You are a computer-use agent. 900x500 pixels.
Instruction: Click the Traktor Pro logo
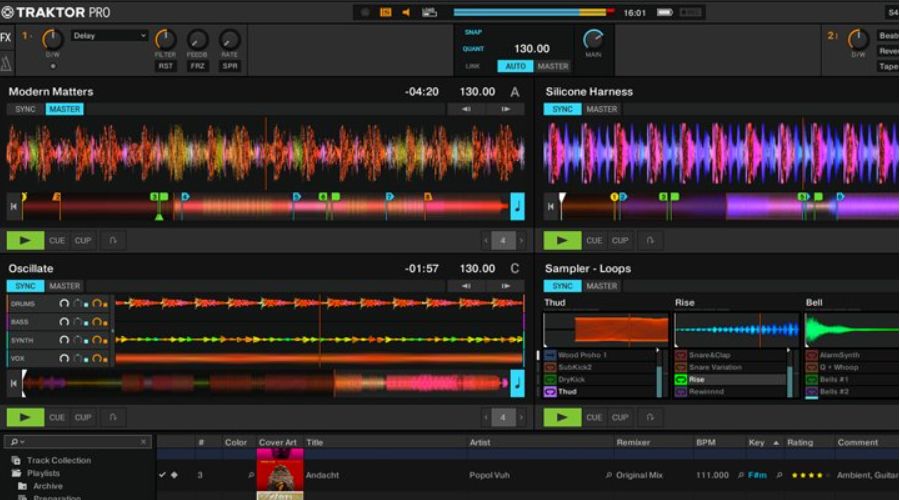pyautogui.click(x=56, y=12)
